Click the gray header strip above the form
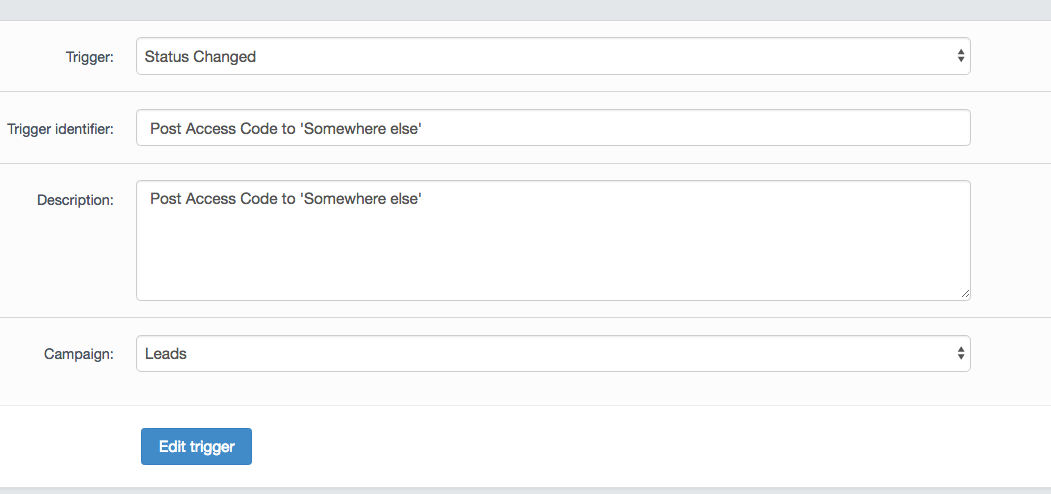The height and width of the screenshot is (494, 1051). 525,10
